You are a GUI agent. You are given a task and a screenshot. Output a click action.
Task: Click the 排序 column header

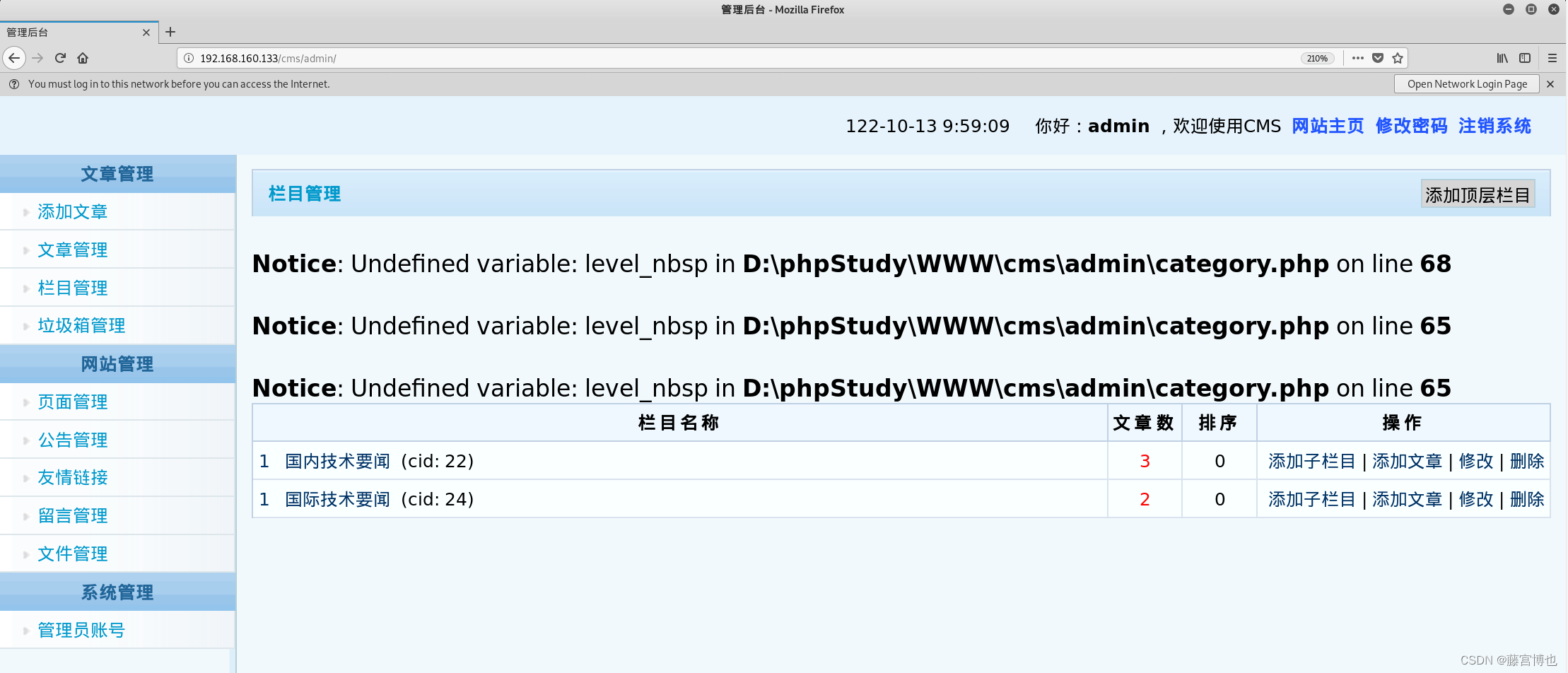tap(1218, 423)
